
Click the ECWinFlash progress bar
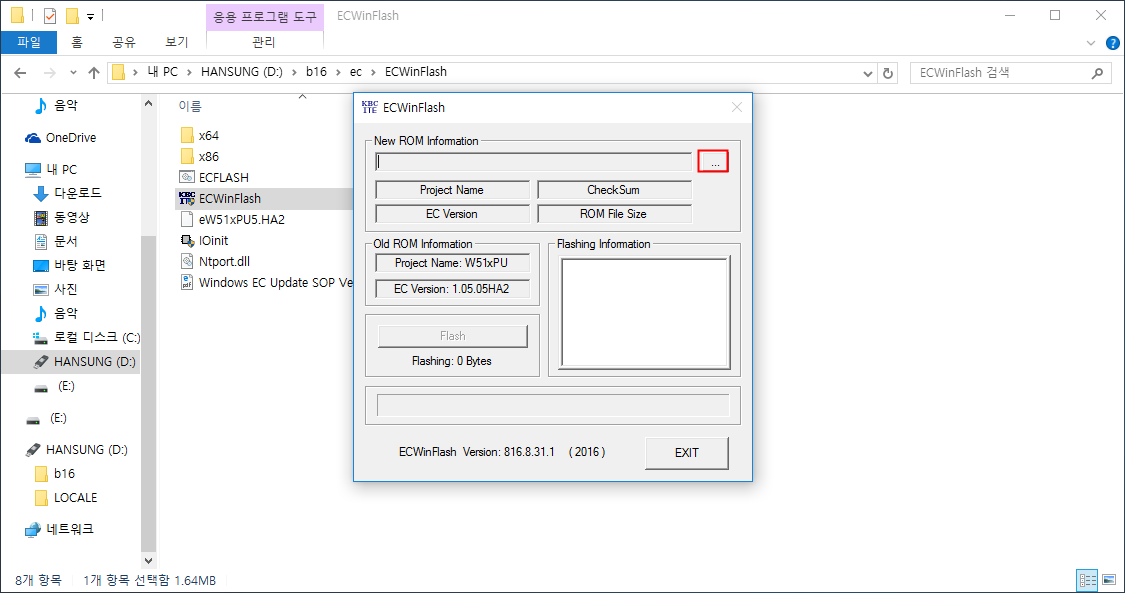click(x=553, y=405)
